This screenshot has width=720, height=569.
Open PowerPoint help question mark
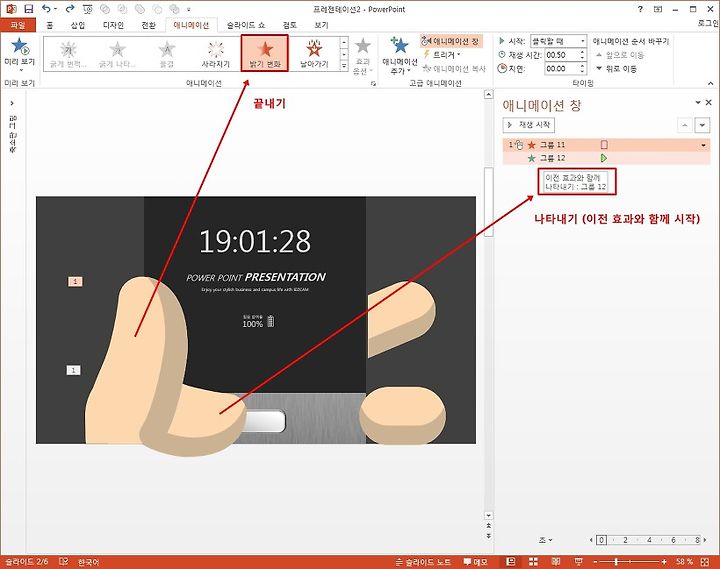click(640, 9)
